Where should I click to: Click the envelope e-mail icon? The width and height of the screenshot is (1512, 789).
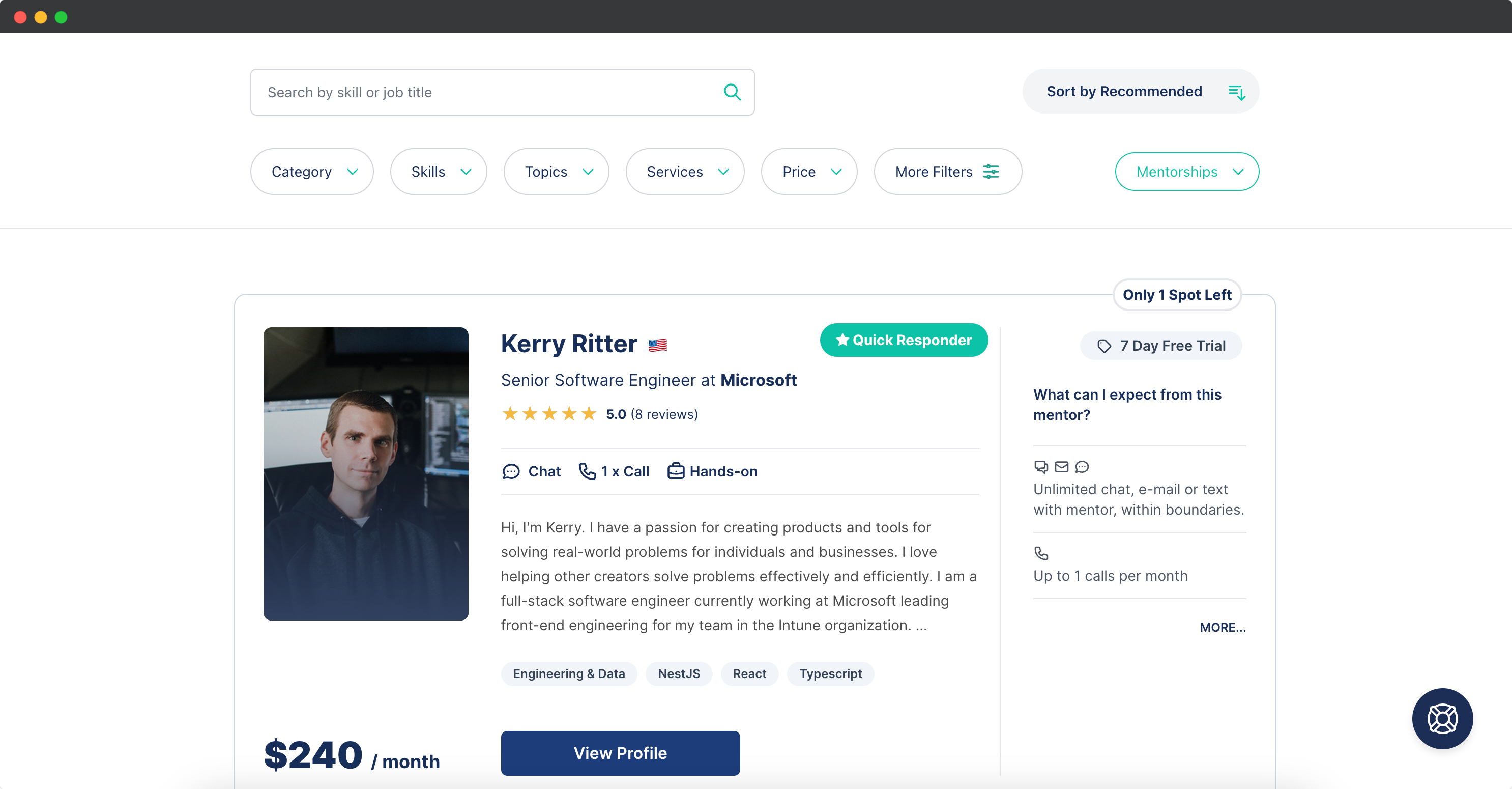[x=1061, y=466]
